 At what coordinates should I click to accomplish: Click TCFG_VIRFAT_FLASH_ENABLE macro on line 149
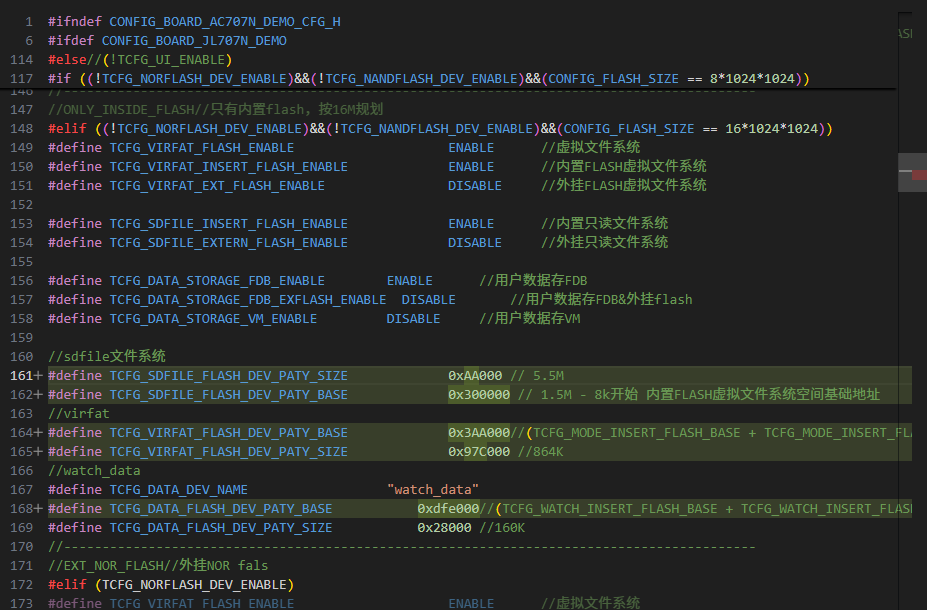coord(202,148)
